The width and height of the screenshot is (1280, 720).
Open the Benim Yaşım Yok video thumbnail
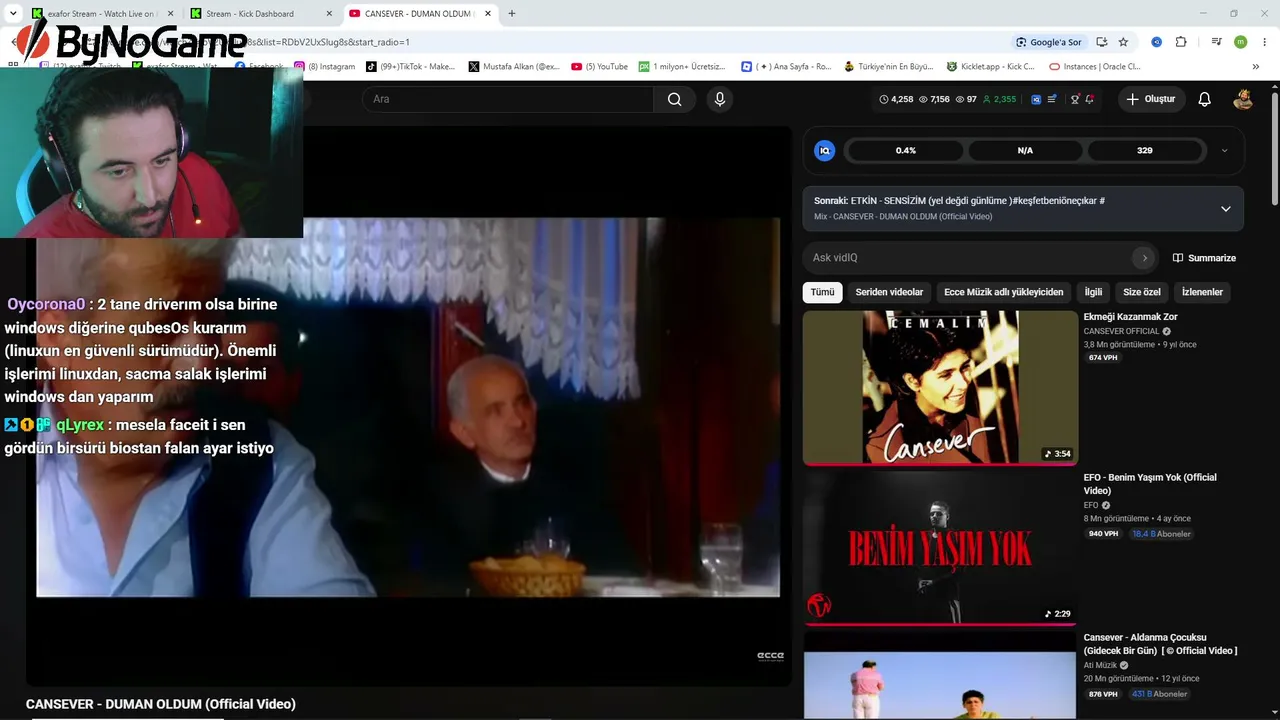click(x=940, y=548)
